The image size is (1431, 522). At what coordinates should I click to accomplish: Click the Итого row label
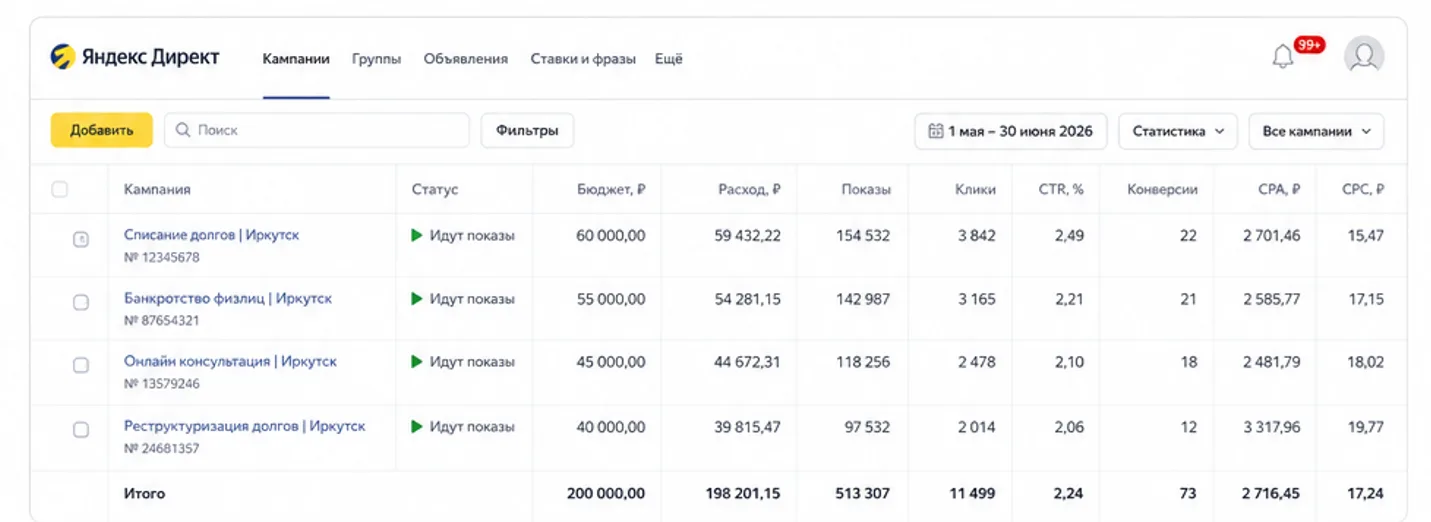[x=145, y=493]
